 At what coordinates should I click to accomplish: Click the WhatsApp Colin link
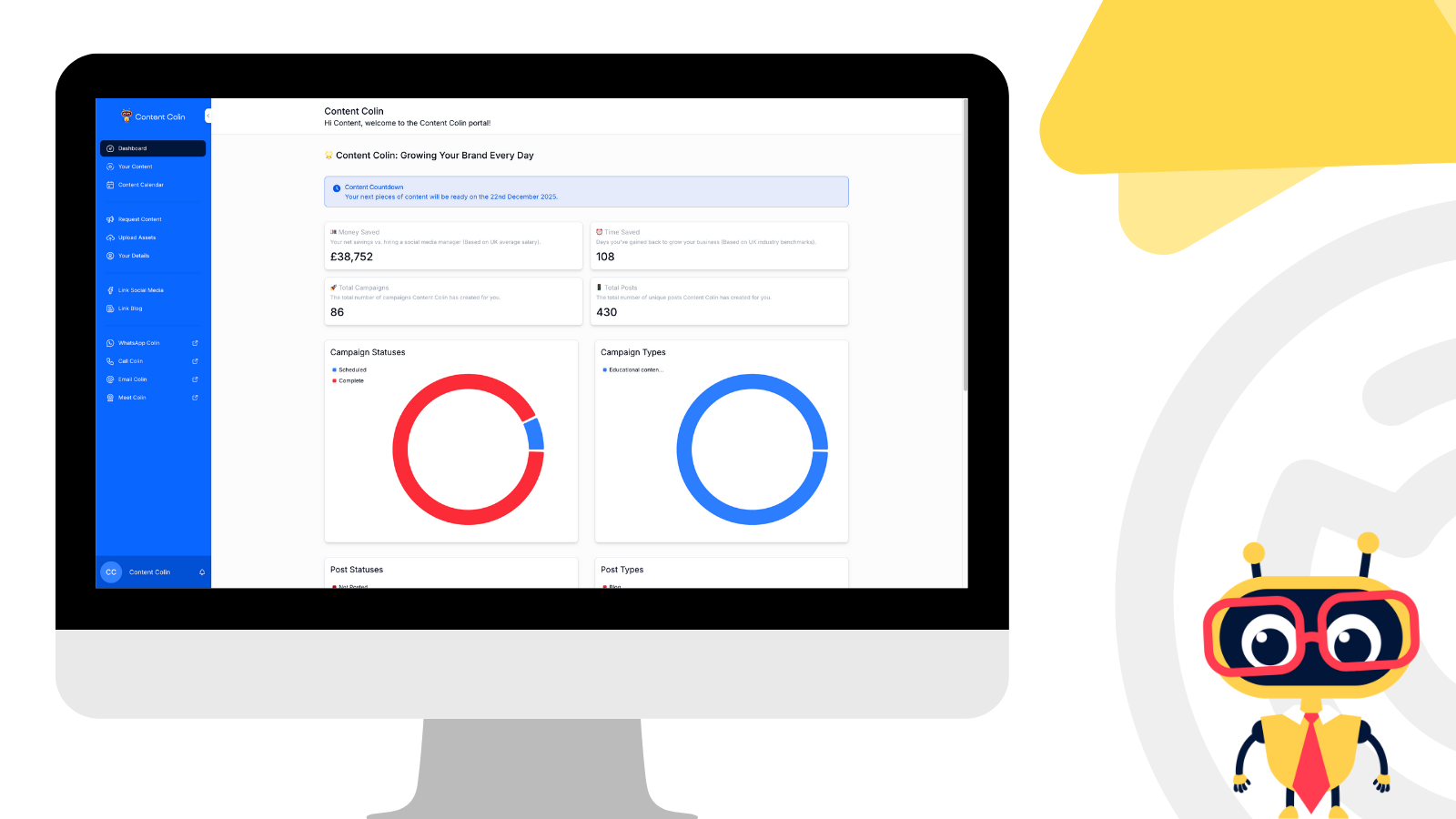(x=153, y=343)
